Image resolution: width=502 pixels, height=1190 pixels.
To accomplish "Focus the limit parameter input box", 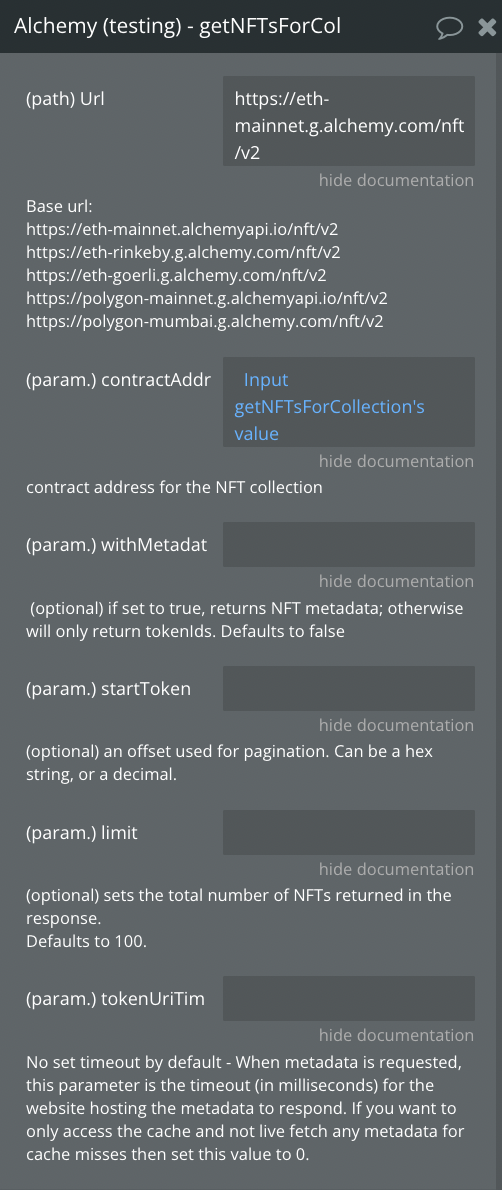I will pos(349,833).
